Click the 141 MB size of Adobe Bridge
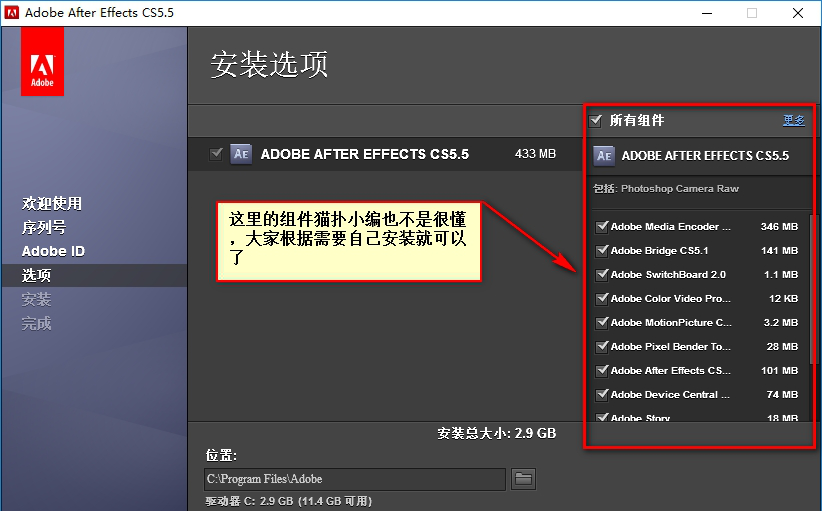Viewport: 822px width, 531px height. tap(780, 251)
